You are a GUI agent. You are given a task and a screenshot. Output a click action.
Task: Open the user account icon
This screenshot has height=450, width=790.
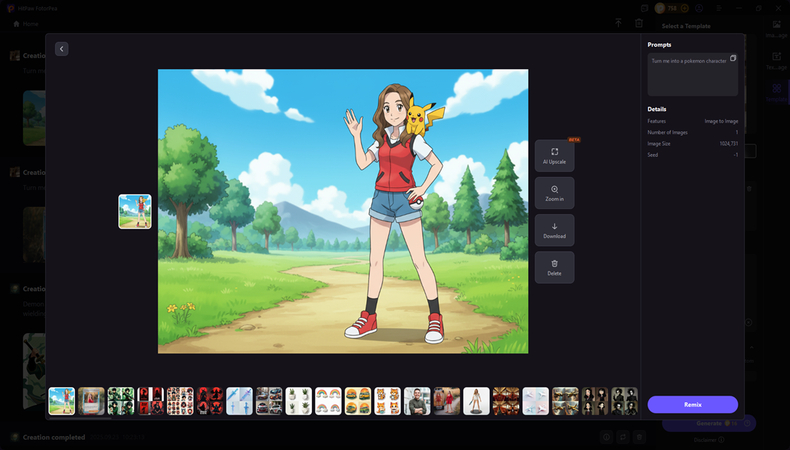[699, 9]
